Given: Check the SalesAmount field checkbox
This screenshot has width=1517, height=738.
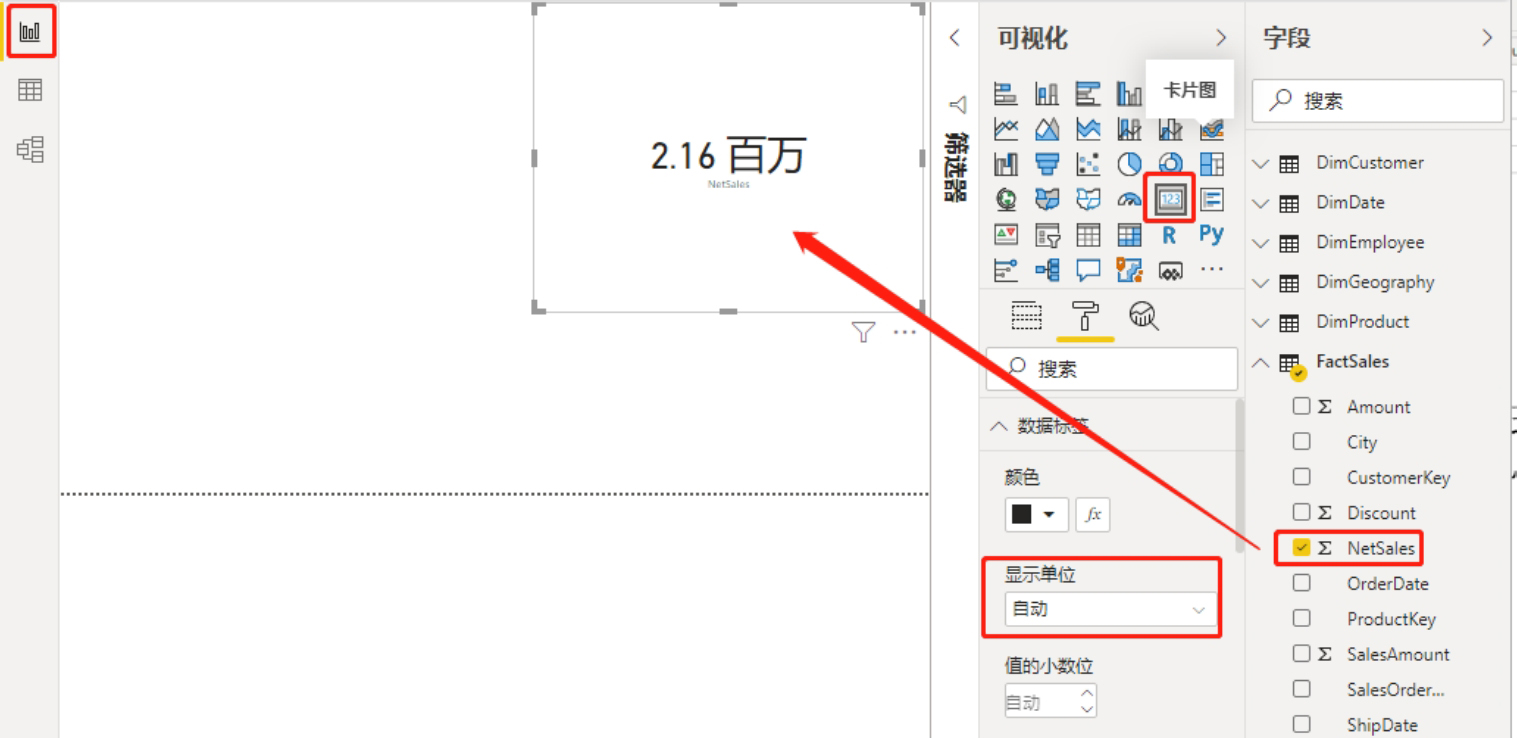Looking at the screenshot, I should click(x=1301, y=653).
